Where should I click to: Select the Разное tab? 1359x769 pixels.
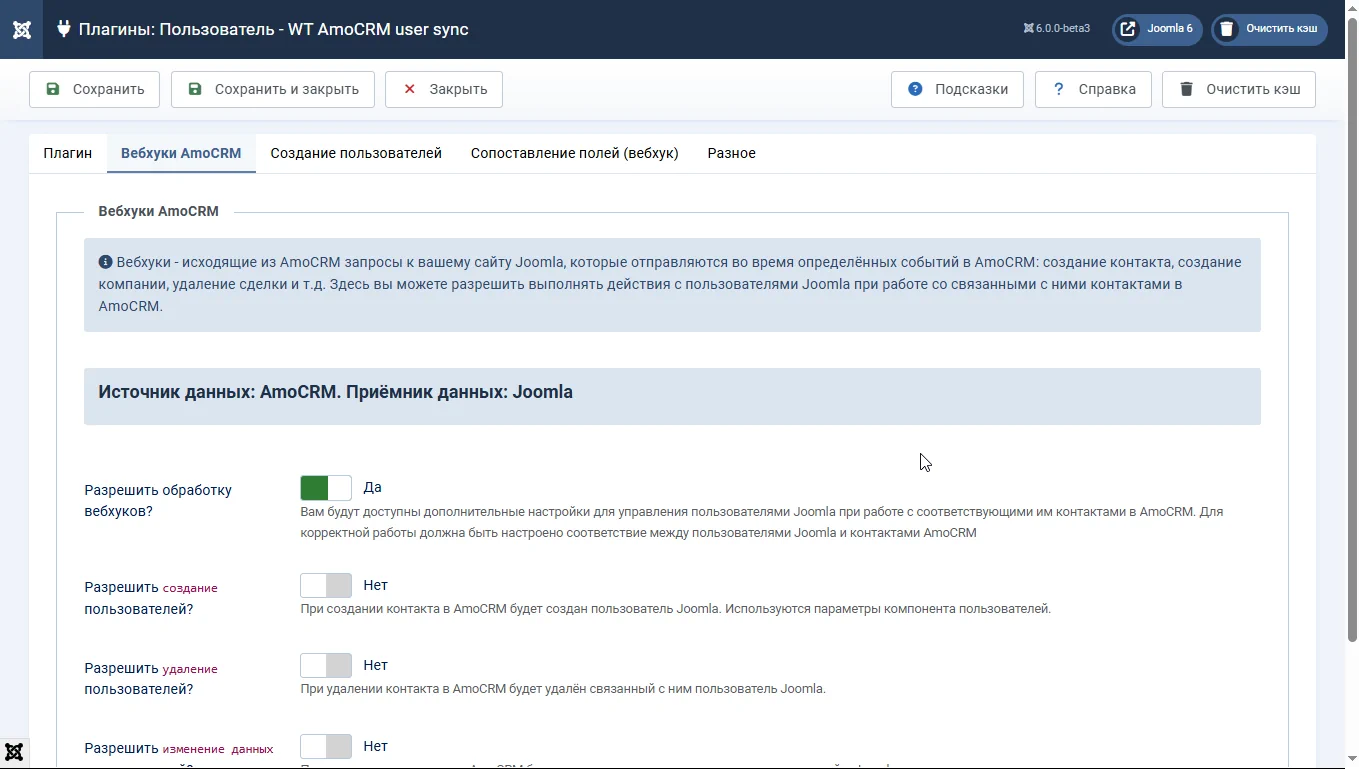[x=731, y=153]
